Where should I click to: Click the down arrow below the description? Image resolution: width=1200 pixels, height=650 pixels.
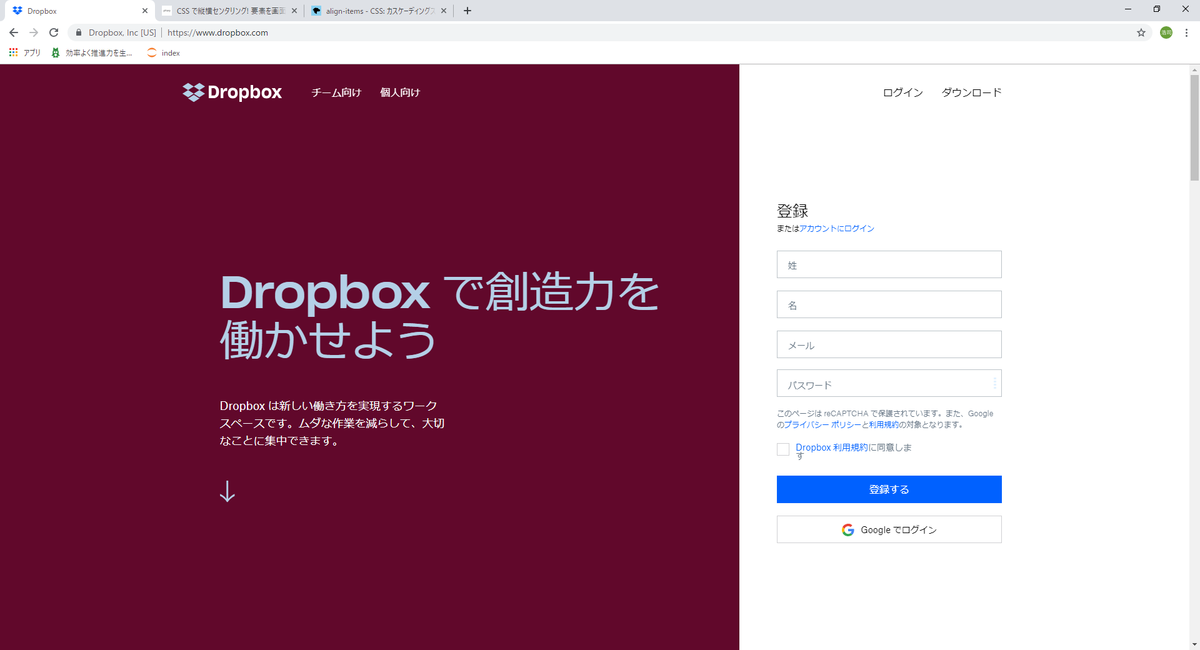click(227, 491)
